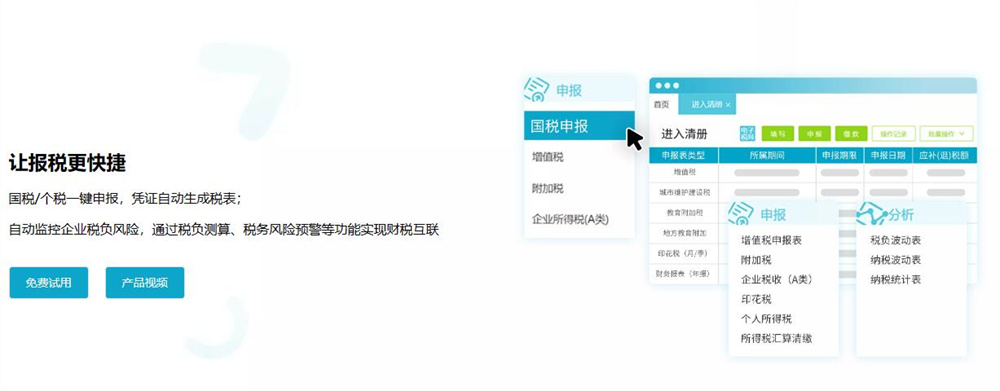1000x391 pixels.
Task: Select the 增值税 table row
Action: pyautogui.click(x=812, y=172)
